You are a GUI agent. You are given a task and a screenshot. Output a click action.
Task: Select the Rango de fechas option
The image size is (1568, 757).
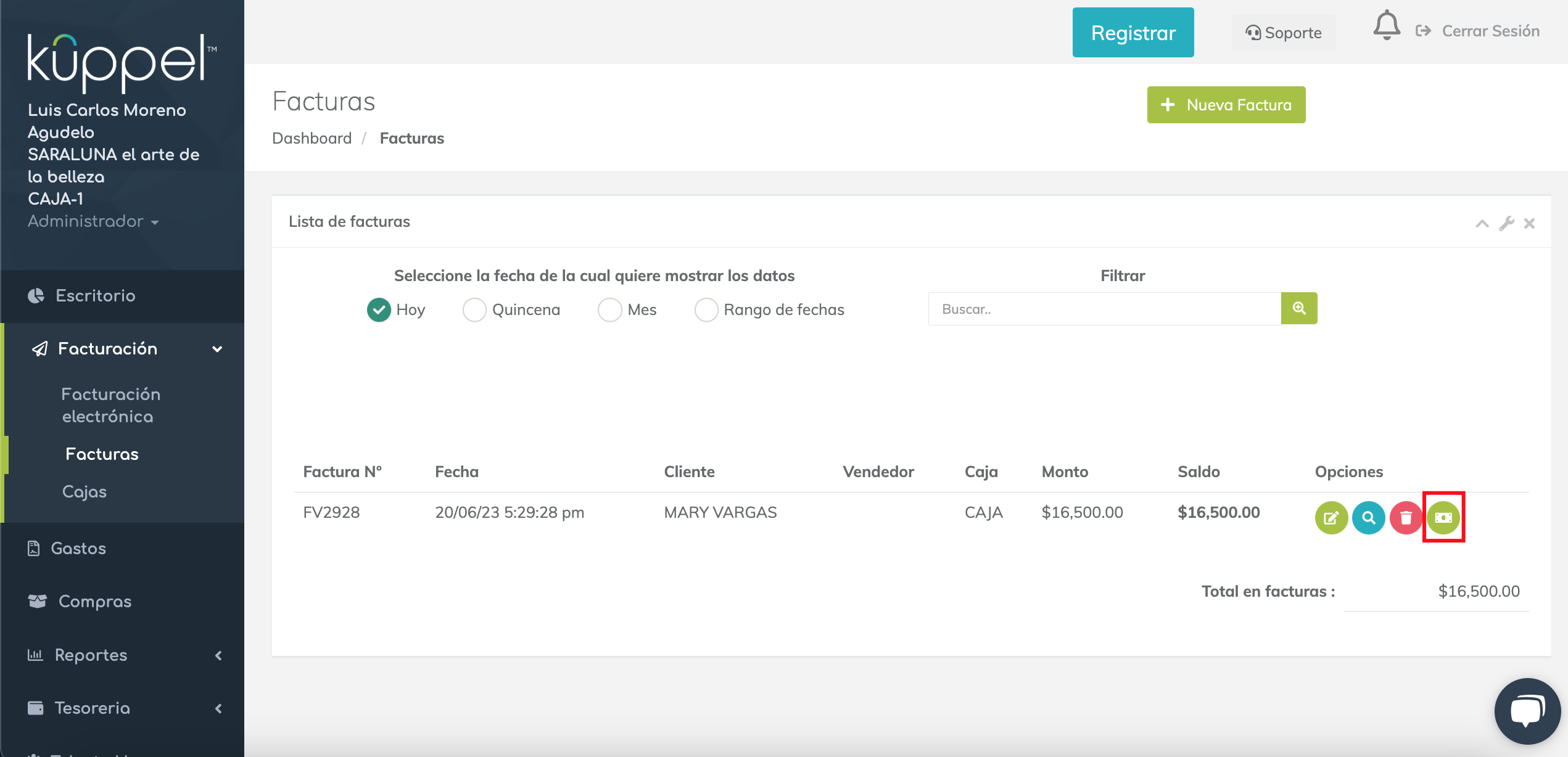tap(706, 309)
